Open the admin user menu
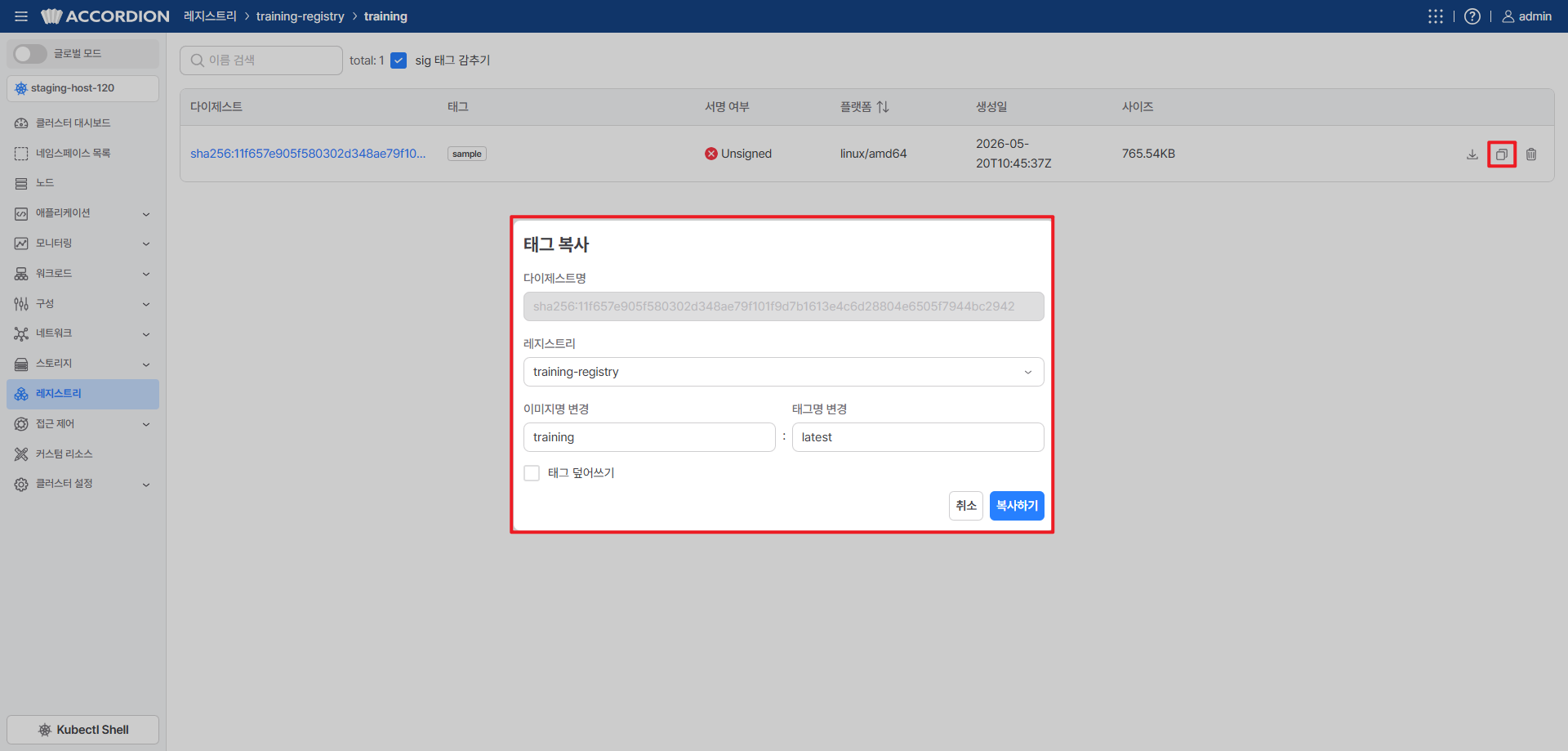 coord(1526,16)
